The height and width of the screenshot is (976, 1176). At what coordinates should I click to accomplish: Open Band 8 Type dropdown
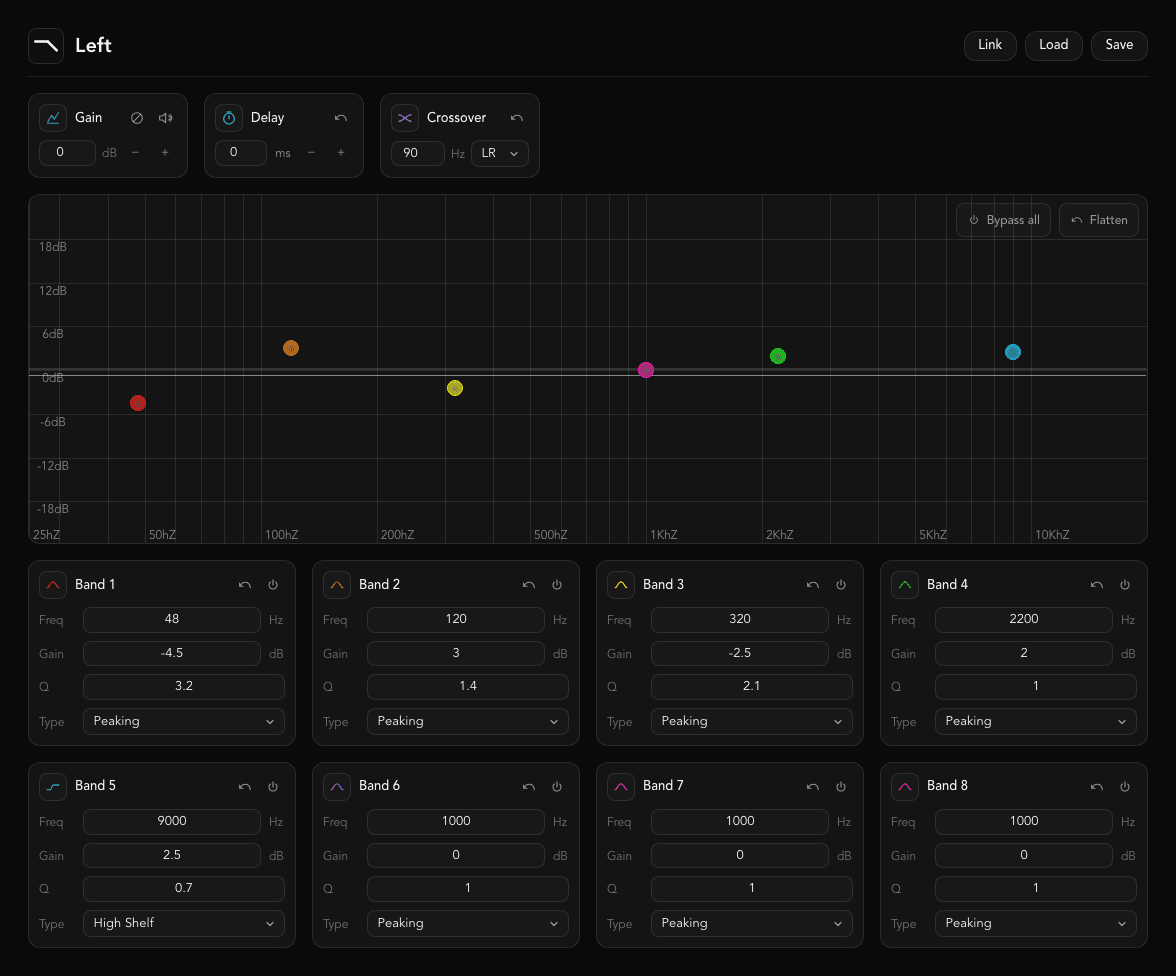1036,923
